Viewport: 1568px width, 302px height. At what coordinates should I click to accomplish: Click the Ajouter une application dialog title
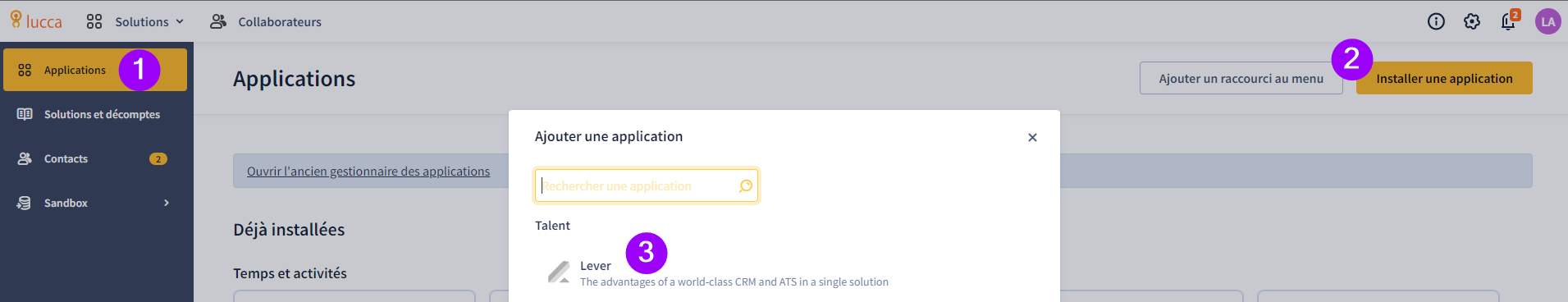(609, 136)
